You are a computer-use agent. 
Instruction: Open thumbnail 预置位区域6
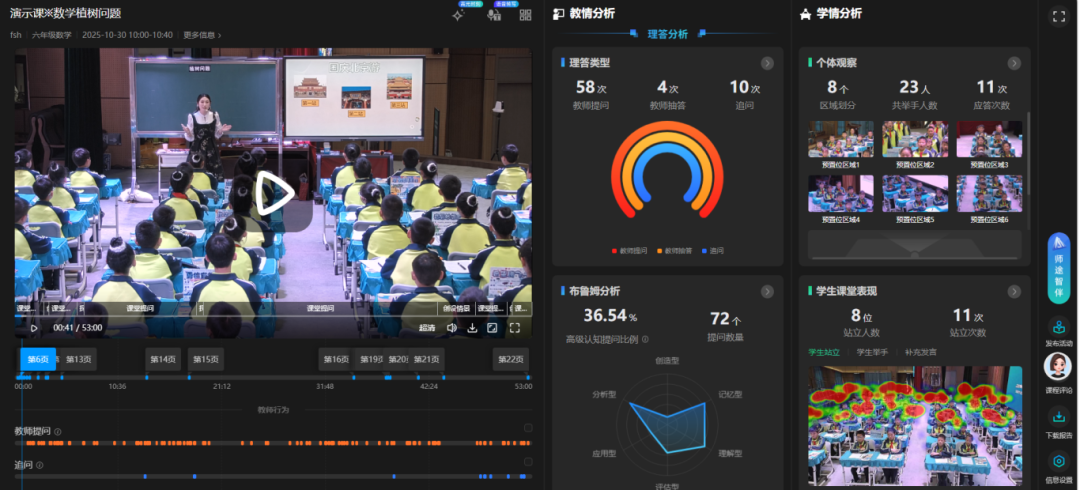pyautogui.click(x=989, y=194)
